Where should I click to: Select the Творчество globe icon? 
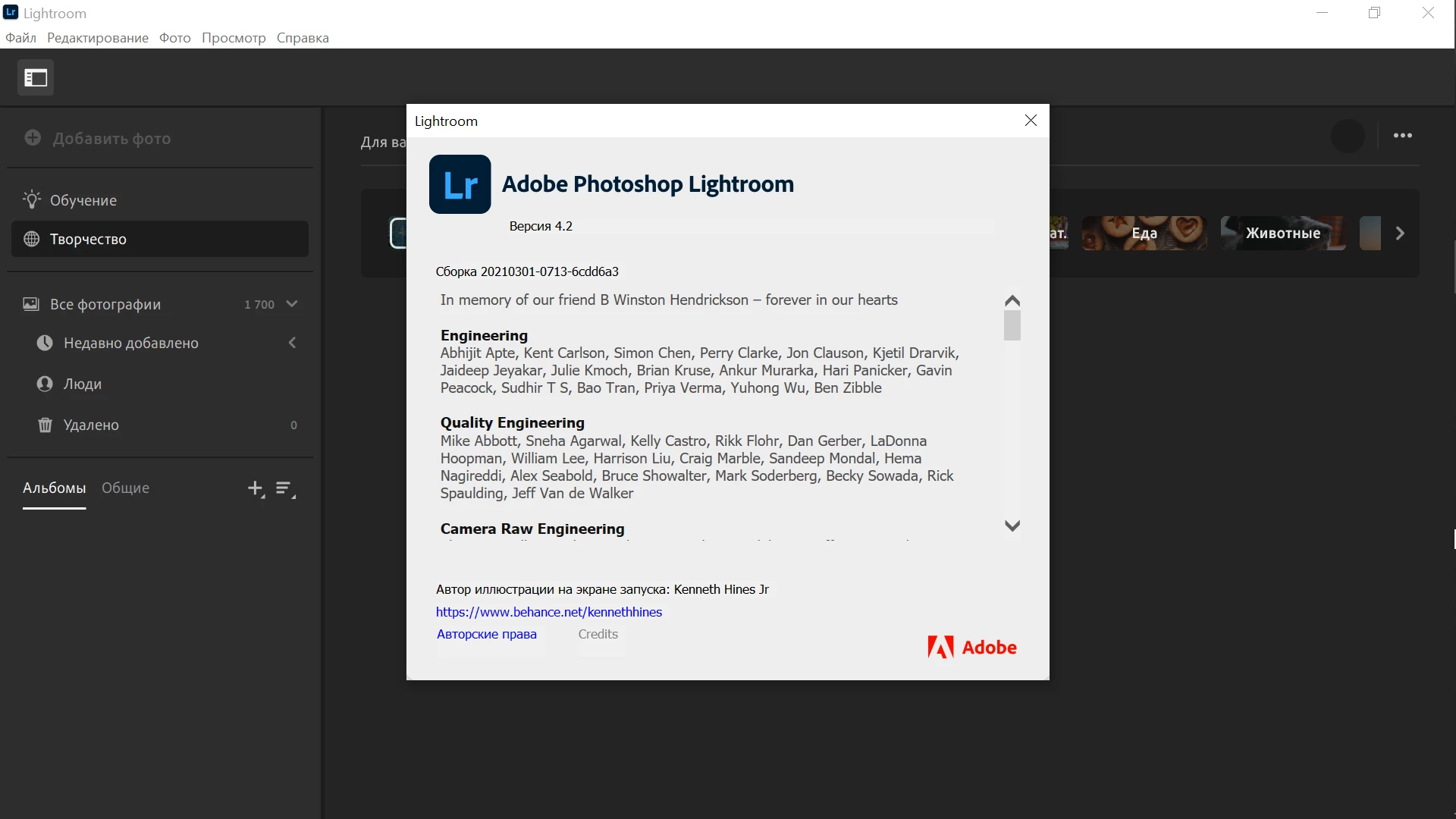(x=32, y=239)
